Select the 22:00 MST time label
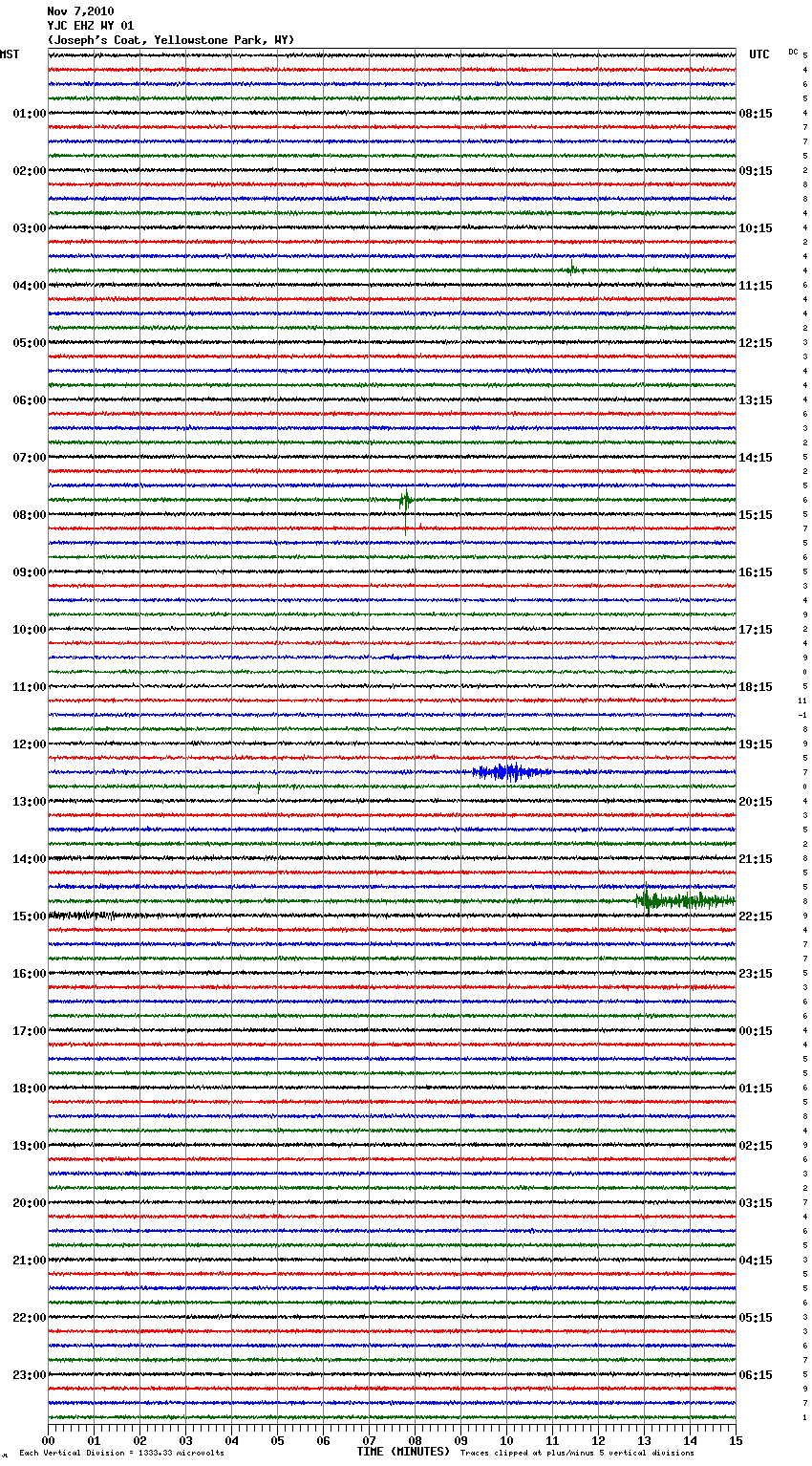This screenshot has width=812, height=1466. pyautogui.click(x=30, y=1318)
